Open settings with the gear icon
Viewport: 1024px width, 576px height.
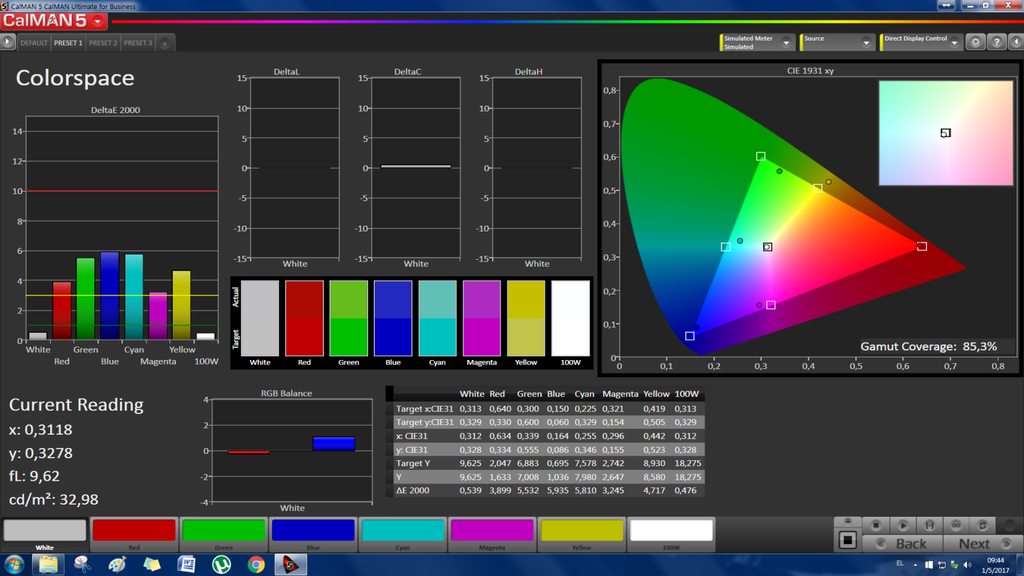click(x=975, y=42)
